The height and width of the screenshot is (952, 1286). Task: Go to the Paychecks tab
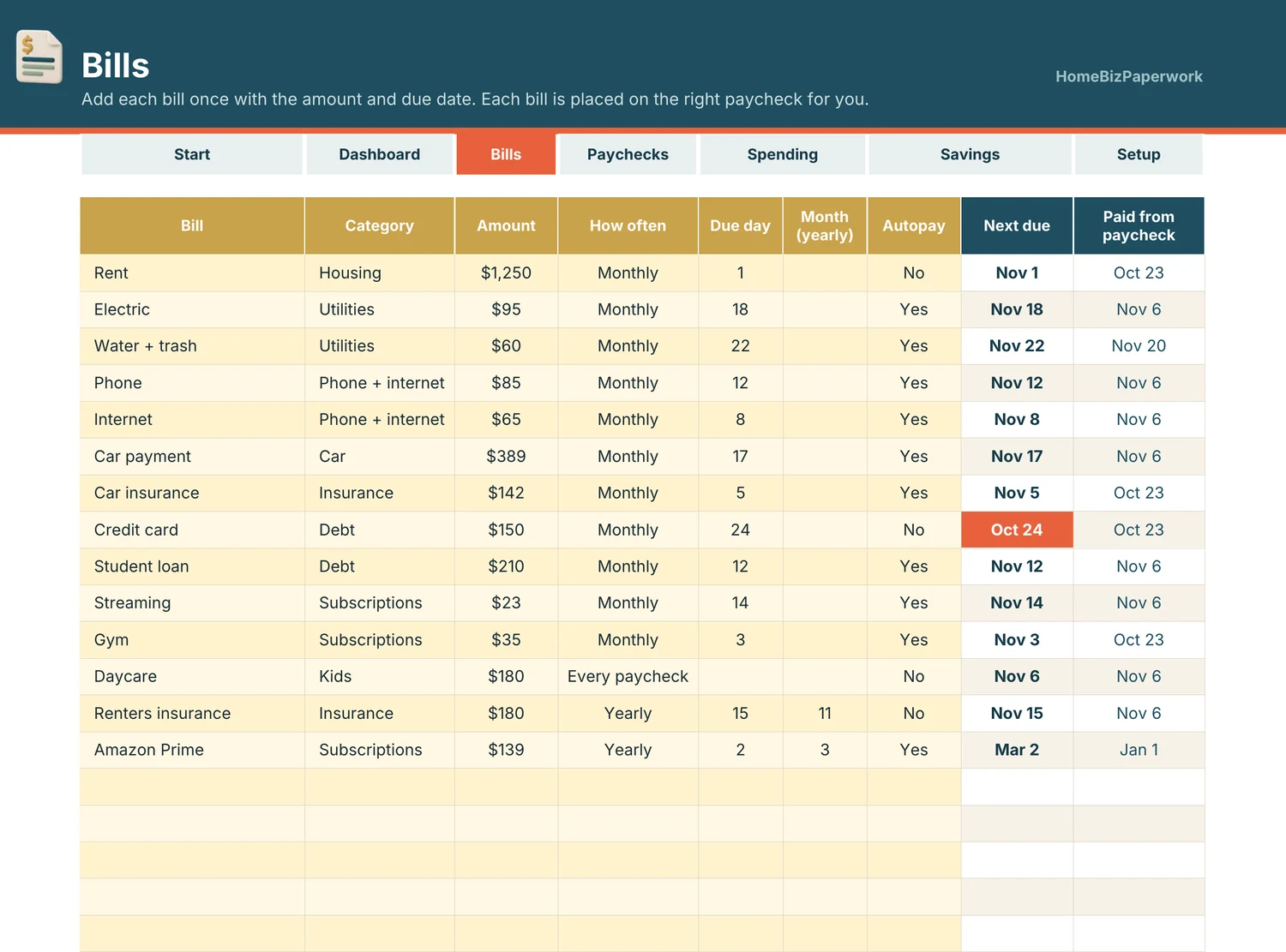click(628, 154)
